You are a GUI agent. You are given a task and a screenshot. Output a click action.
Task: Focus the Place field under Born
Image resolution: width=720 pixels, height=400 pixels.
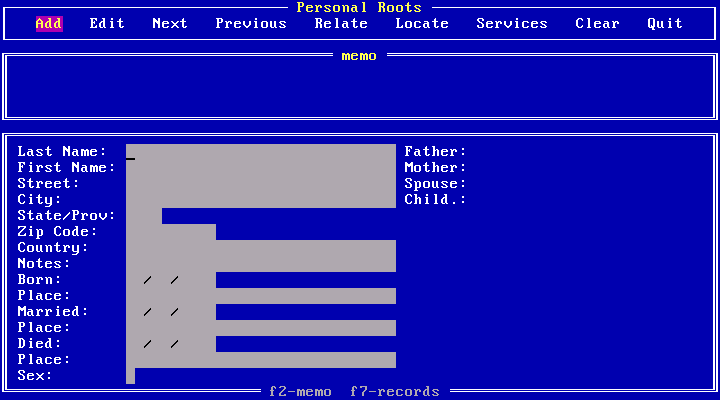[261, 296]
